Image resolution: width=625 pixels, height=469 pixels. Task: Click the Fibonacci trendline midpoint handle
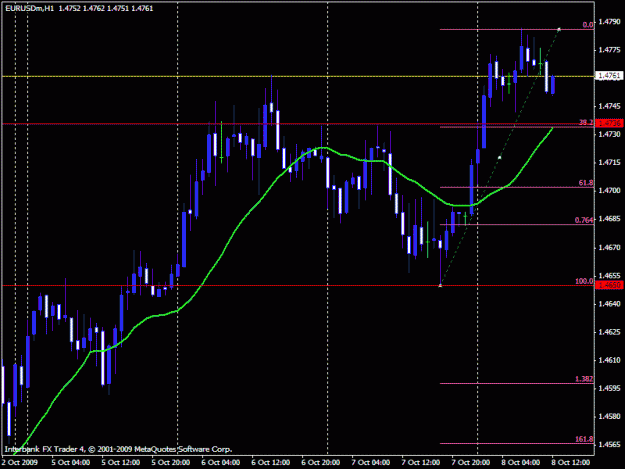[x=499, y=157]
